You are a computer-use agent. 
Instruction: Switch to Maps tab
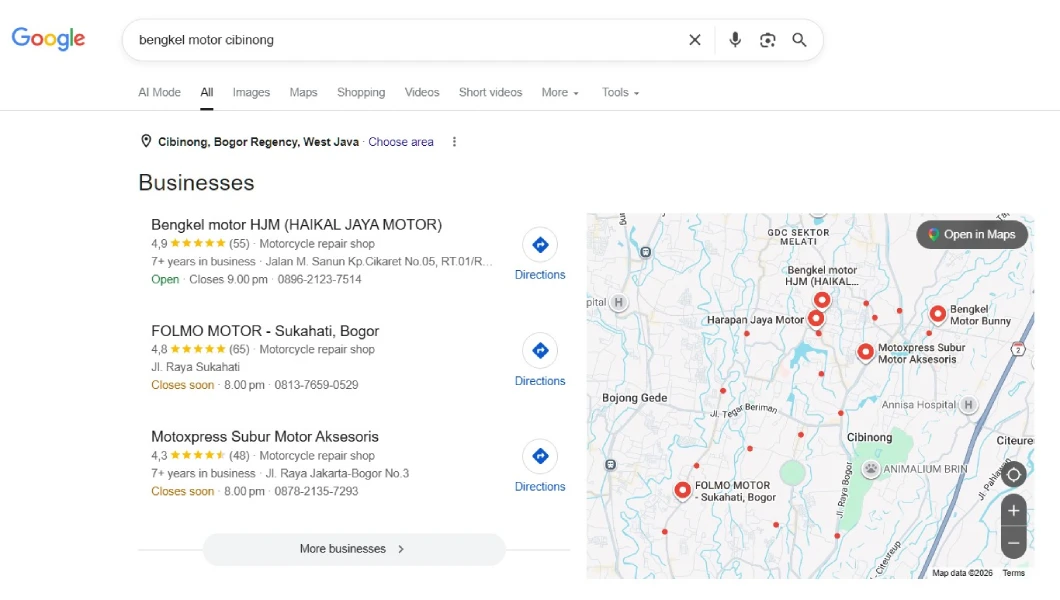303,93
